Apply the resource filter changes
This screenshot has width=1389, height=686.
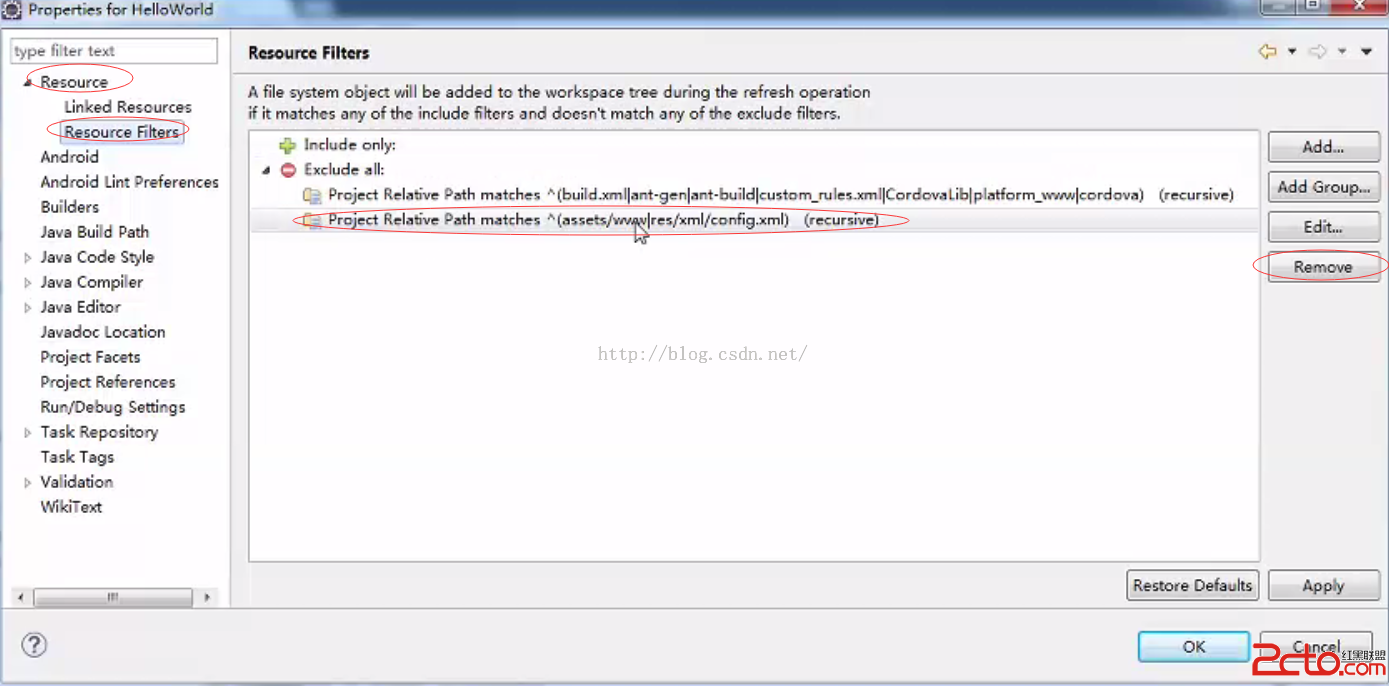(1323, 586)
